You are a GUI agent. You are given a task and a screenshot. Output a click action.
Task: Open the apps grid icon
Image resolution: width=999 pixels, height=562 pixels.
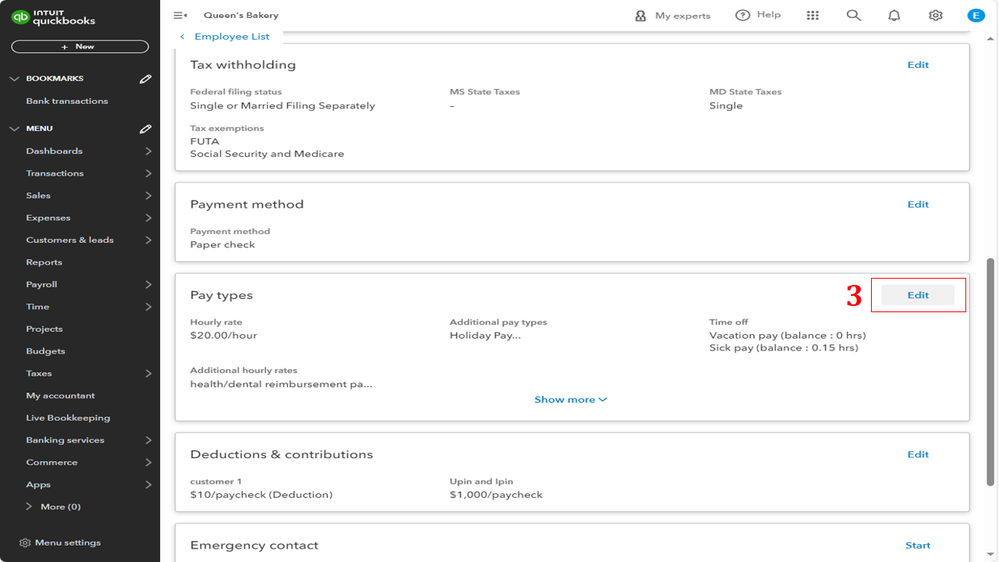(x=812, y=16)
